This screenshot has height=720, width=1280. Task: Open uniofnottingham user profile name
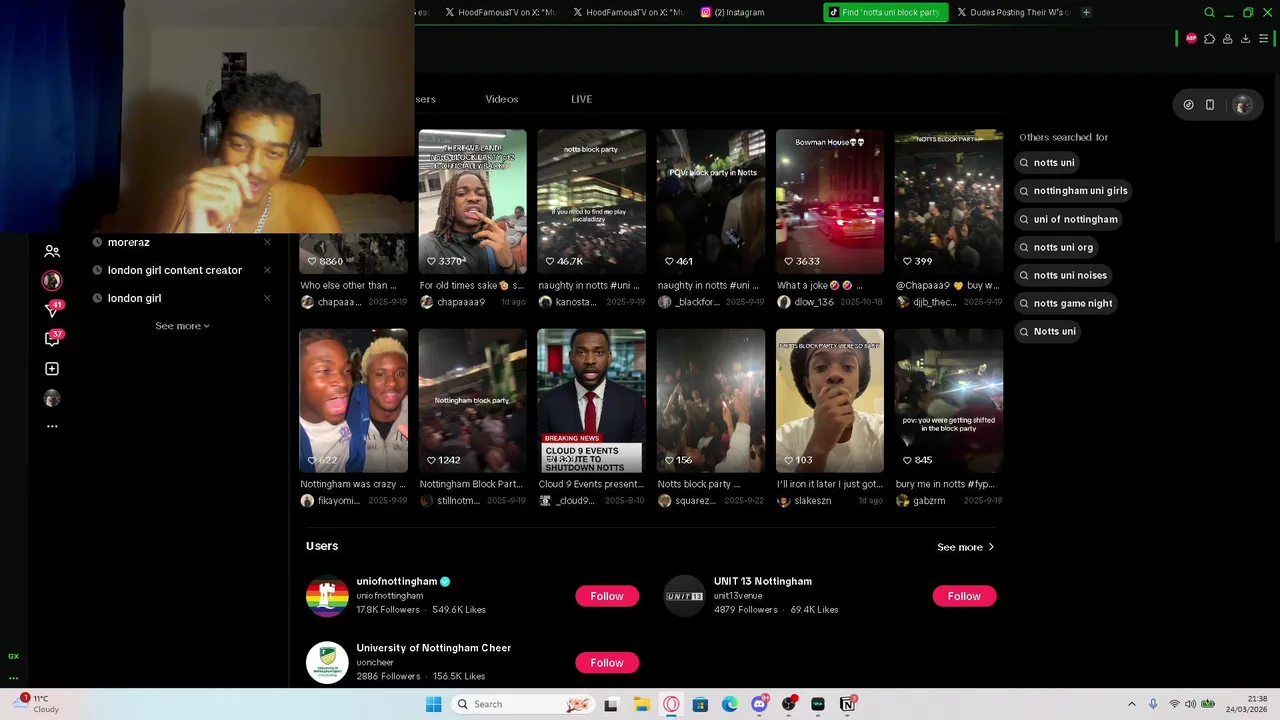coord(397,581)
